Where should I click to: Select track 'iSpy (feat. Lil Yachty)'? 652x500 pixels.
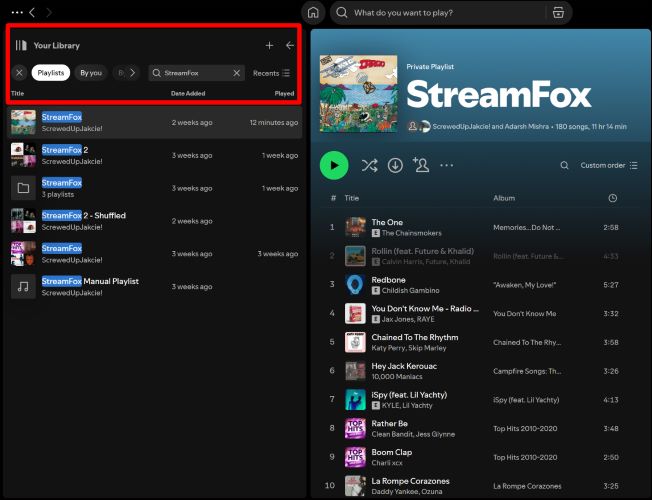[409, 395]
